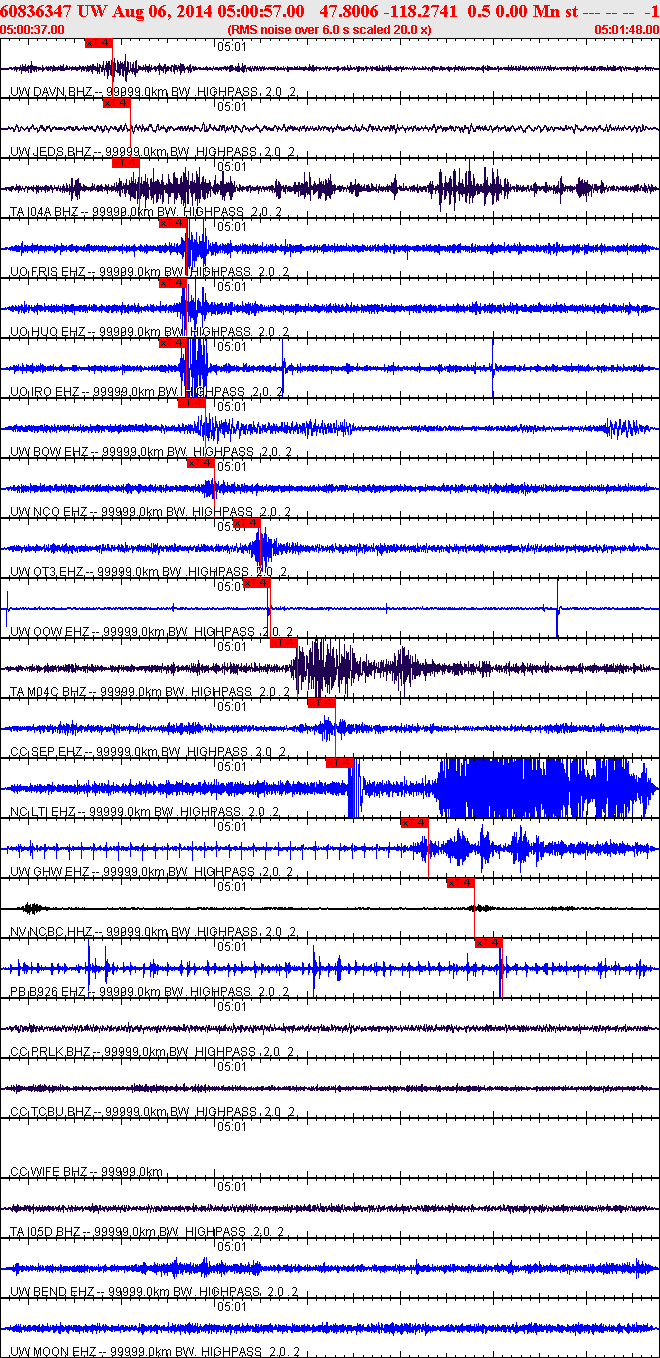Click the red pick flag on TA I04A trace

pyautogui.click(x=126, y=163)
